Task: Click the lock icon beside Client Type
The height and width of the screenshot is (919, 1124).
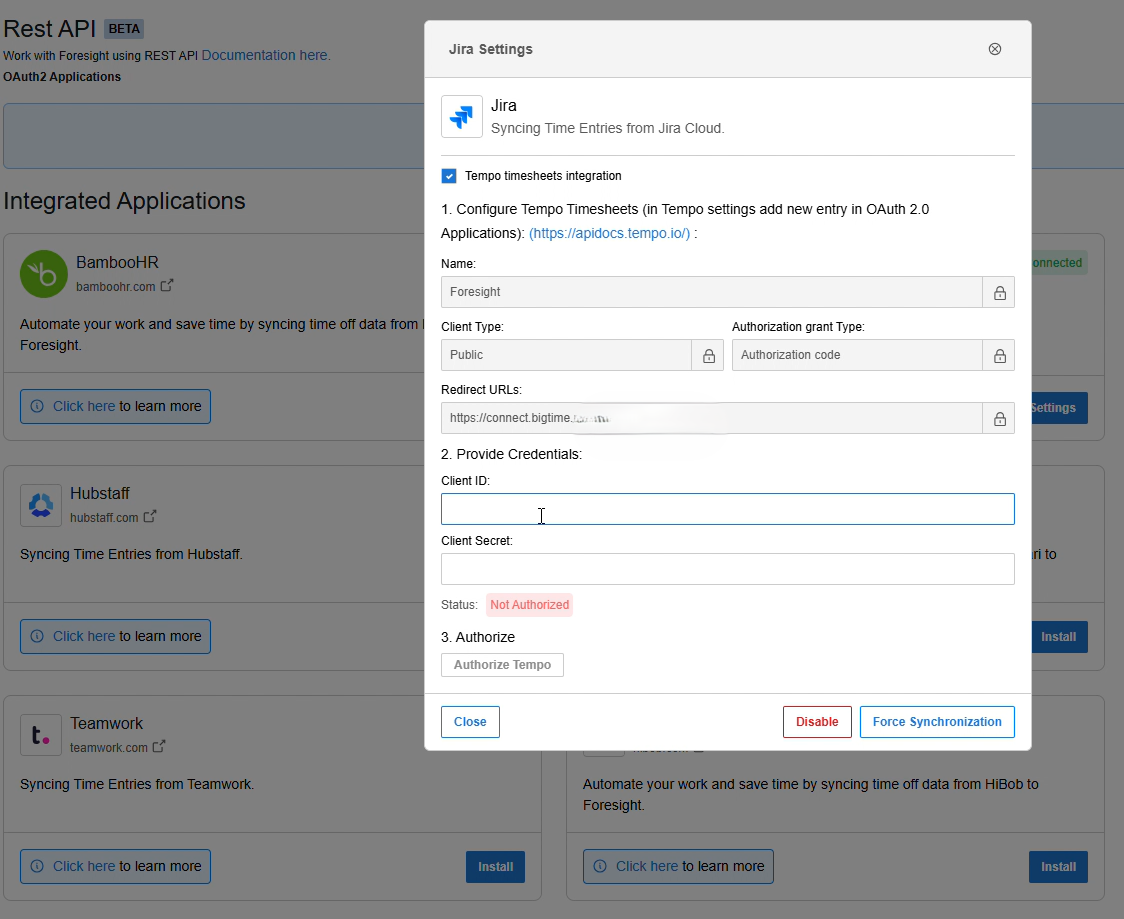Action: click(708, 355)
